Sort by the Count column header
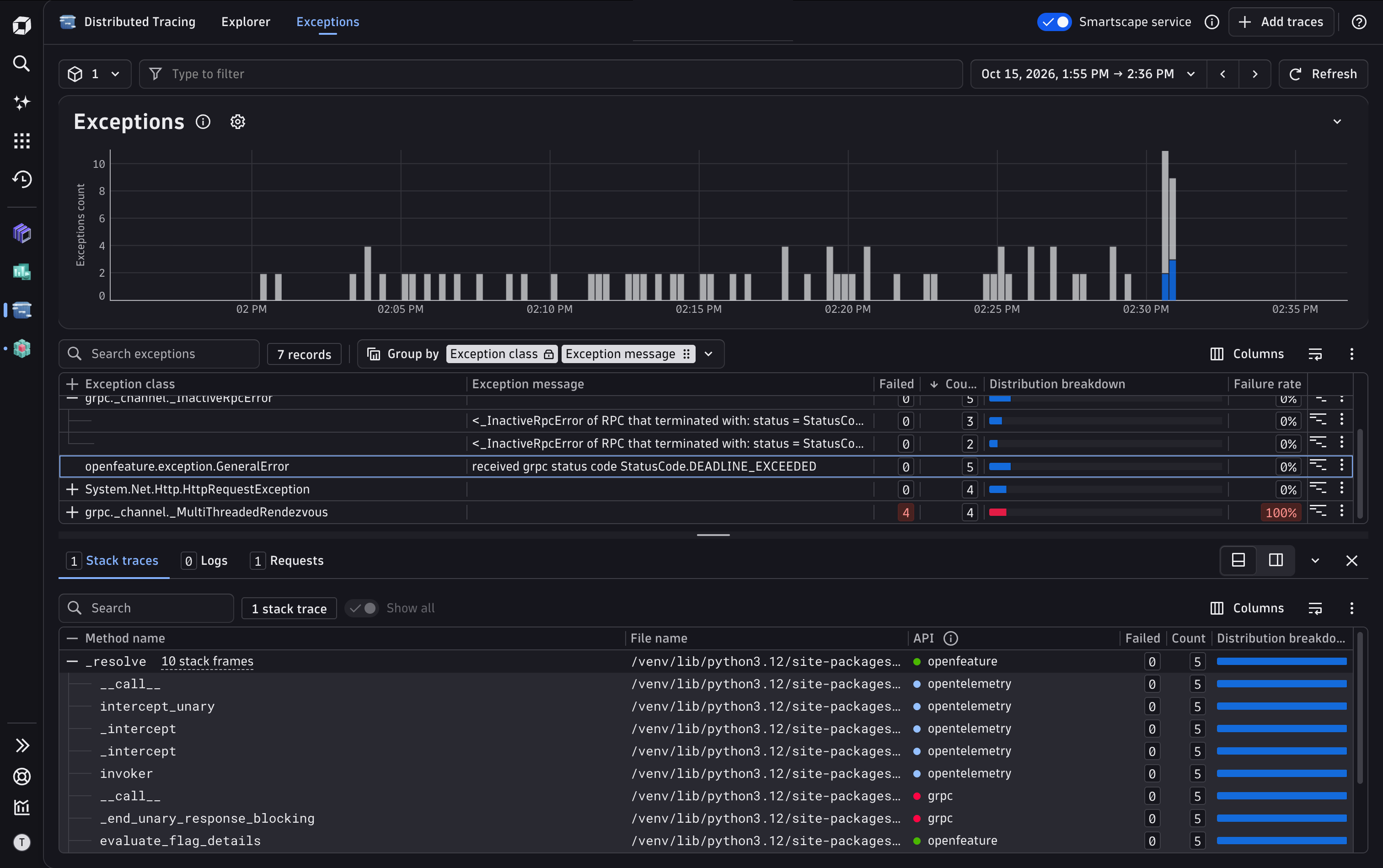This screenshot has width=1383, height=868. click(953, 384)
